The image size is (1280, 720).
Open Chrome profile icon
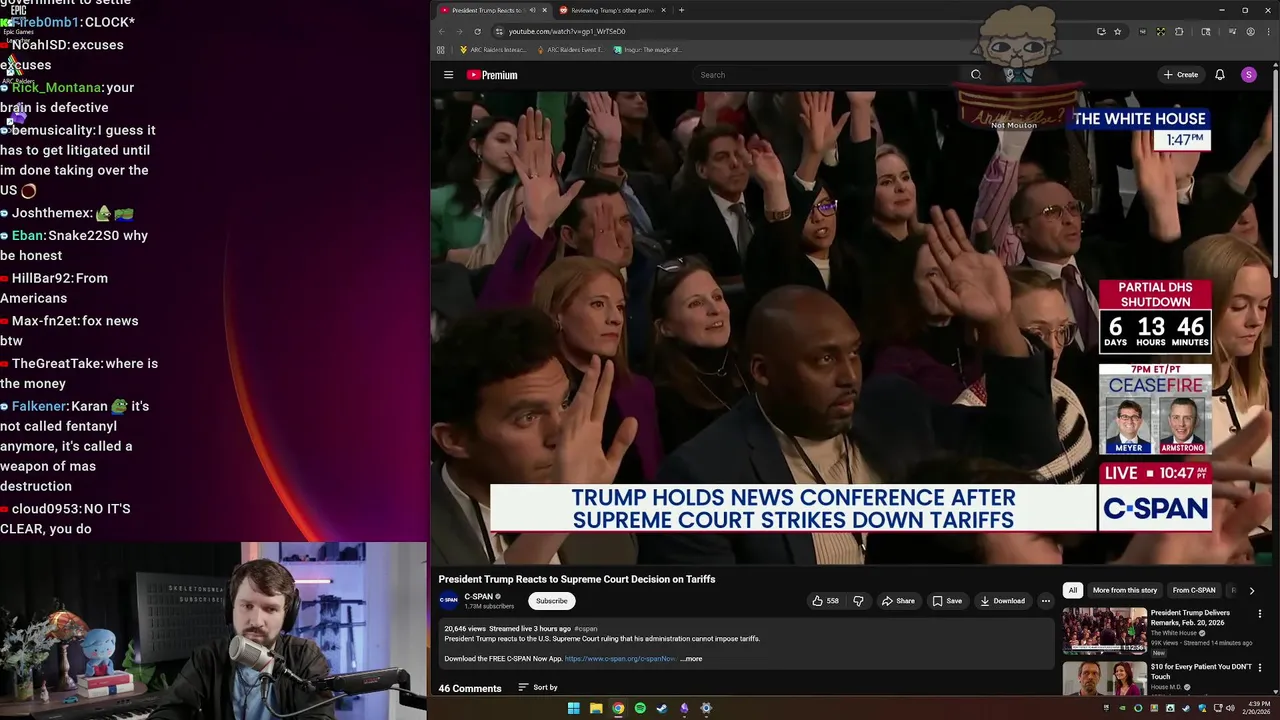pyautogui.click(x=1250, y=31)
